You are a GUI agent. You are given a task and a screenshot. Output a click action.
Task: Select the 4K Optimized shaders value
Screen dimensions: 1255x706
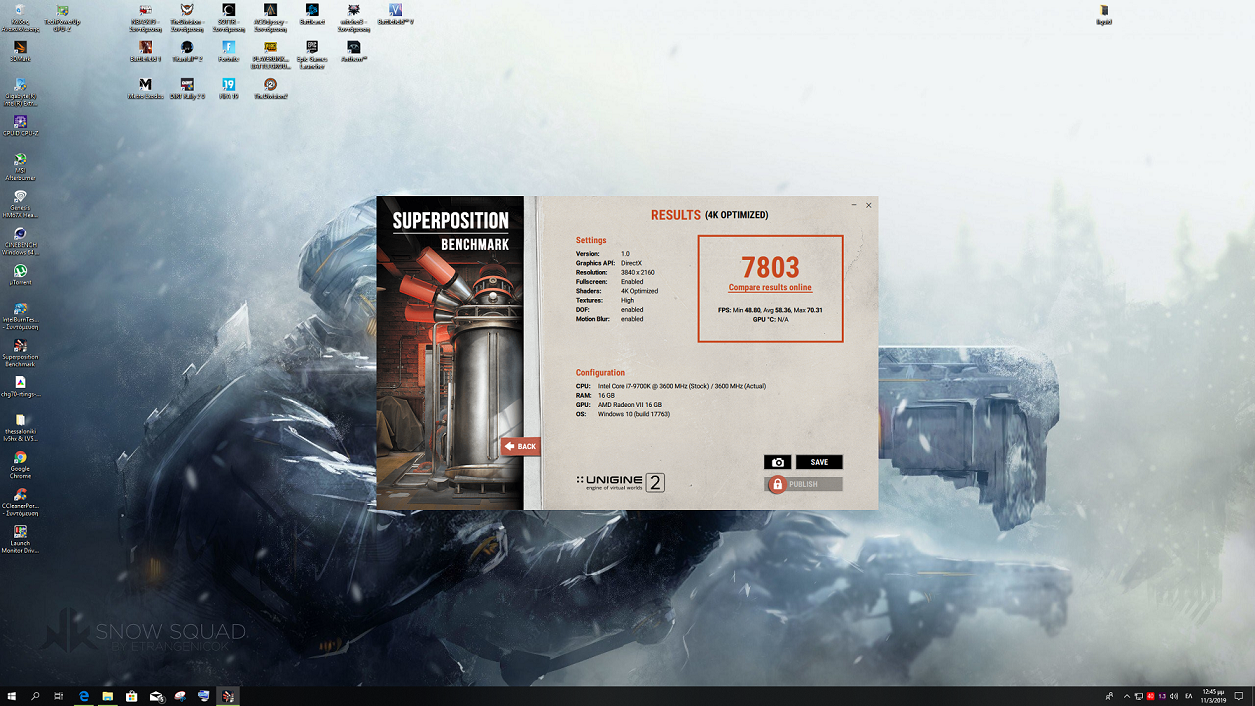(639, 291)
